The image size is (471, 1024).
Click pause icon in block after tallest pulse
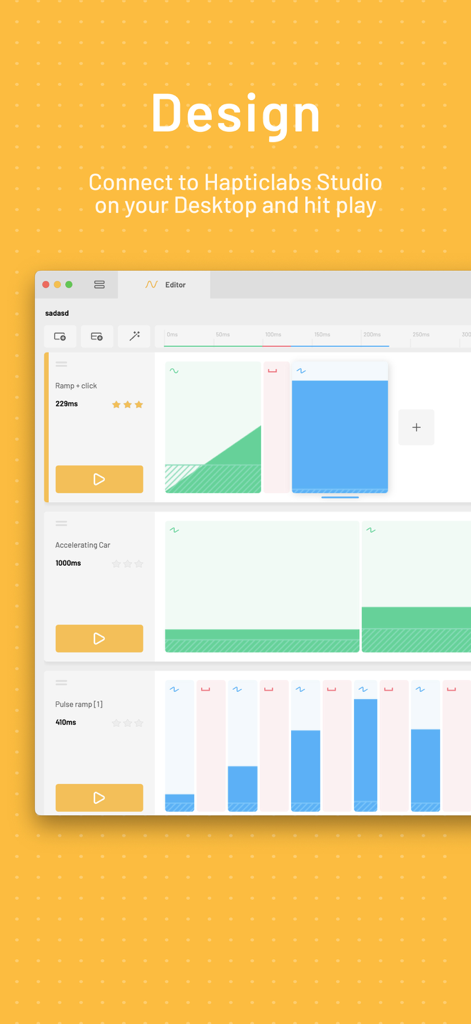pos(389,690)
